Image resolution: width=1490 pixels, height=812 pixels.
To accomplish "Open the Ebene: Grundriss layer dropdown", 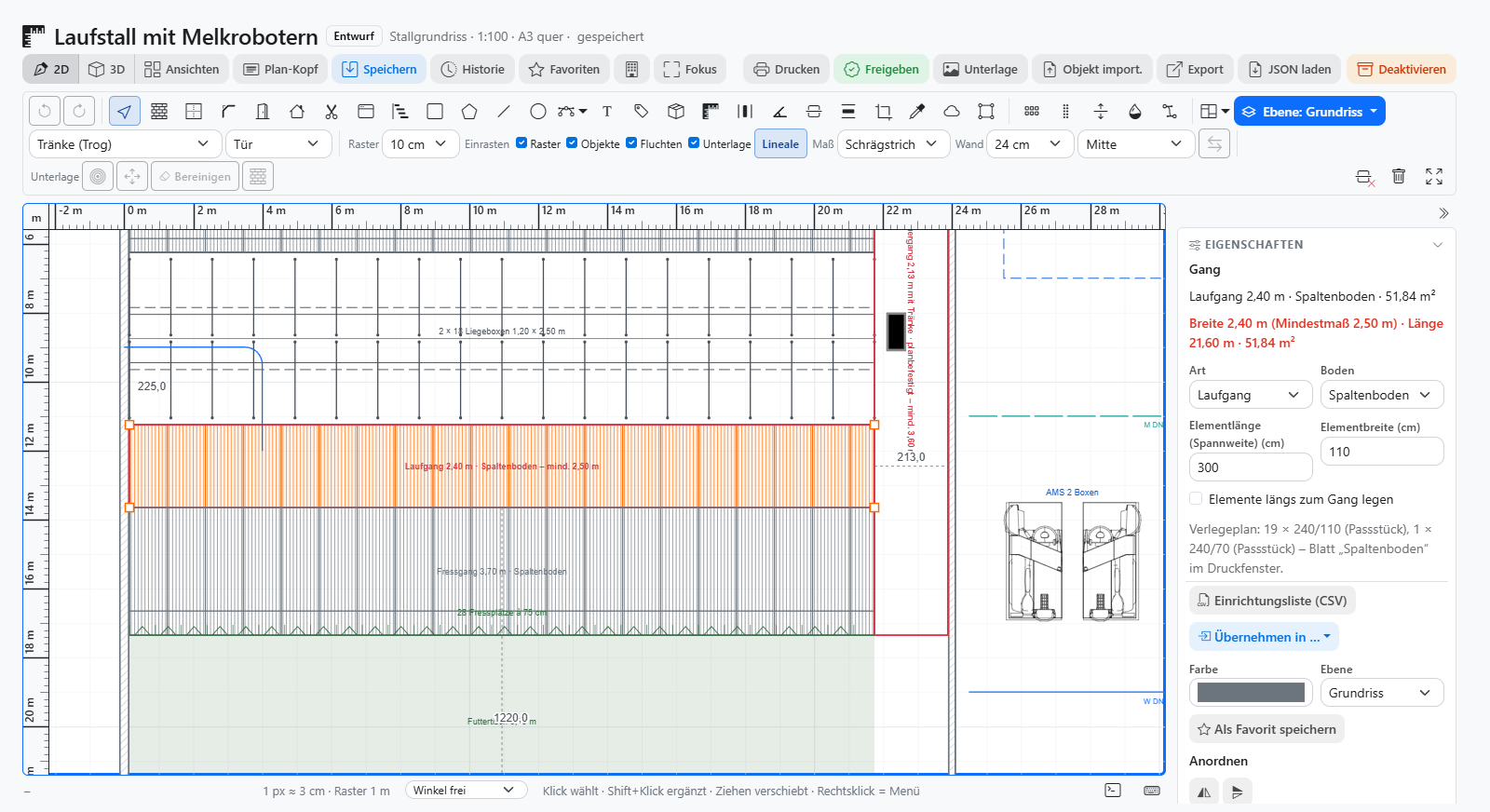I will (x=1309, y=112).
